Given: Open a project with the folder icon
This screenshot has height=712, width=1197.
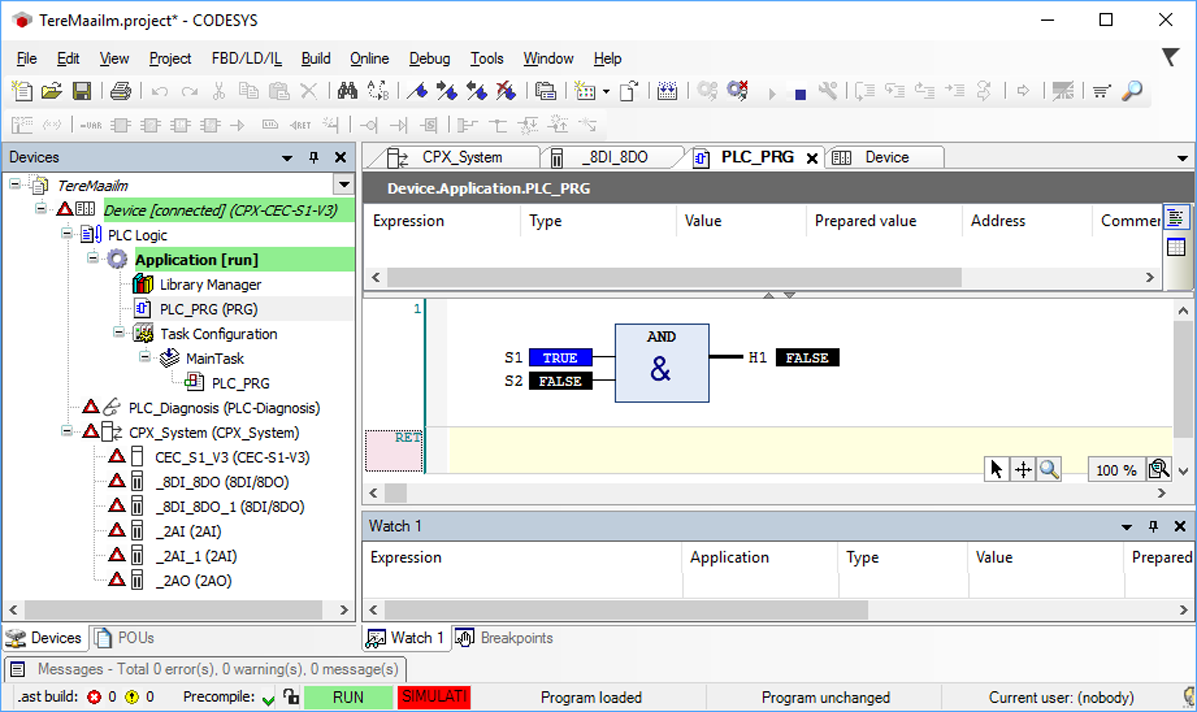Looking at the screenshot, I should click(x=51, y=92).
